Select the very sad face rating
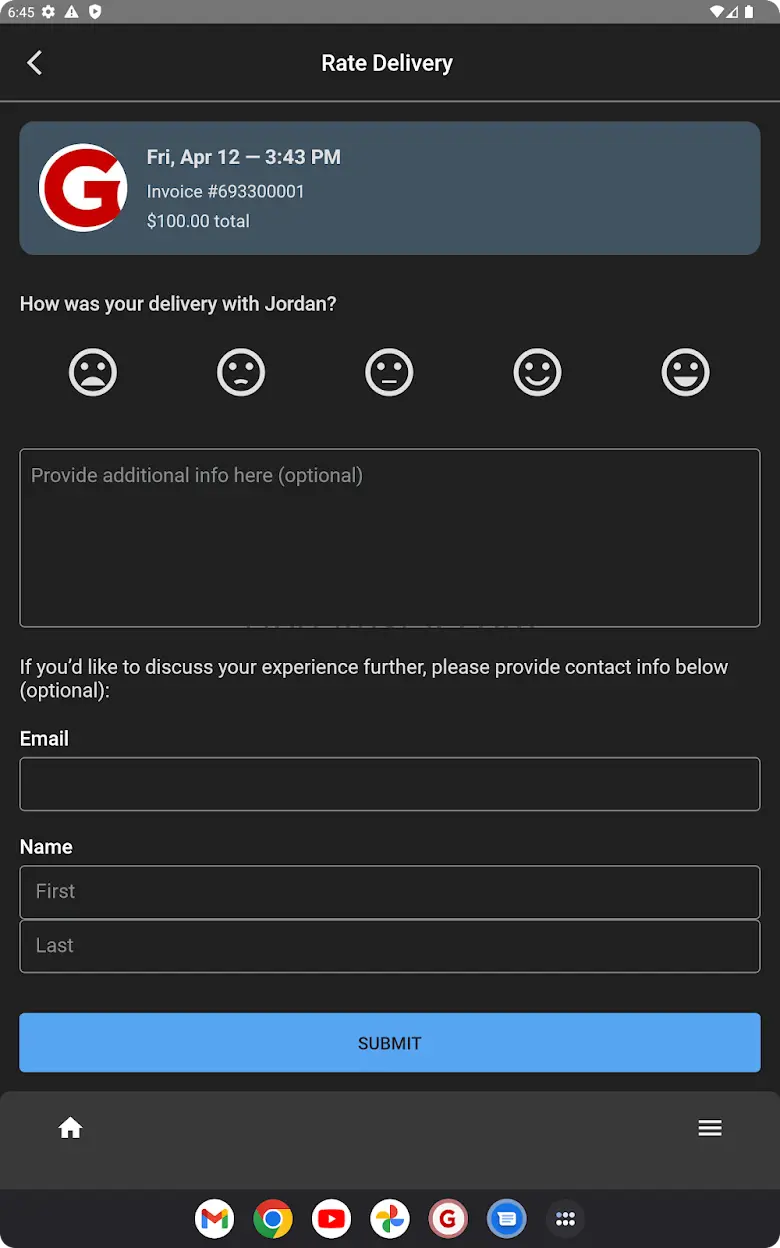This screenshot has width=780, height=1248. [x=93, y=372]
